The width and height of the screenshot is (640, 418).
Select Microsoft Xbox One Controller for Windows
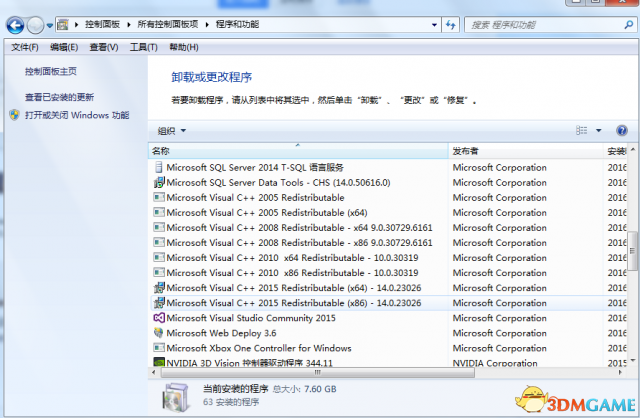coord(259,348)
